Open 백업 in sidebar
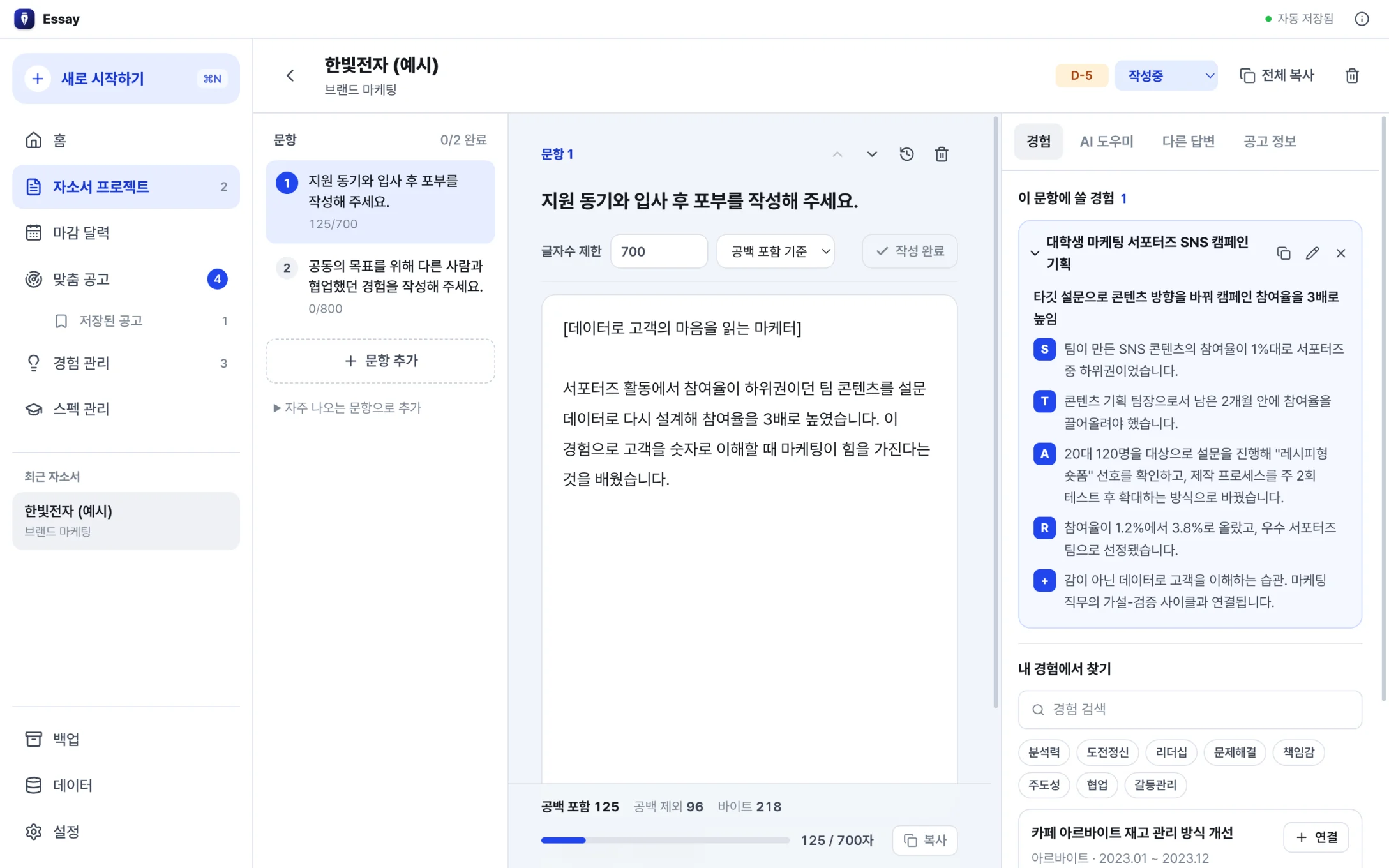Image resolution: width=1389 pixels, height=868 pixels. tap(126, 739)
